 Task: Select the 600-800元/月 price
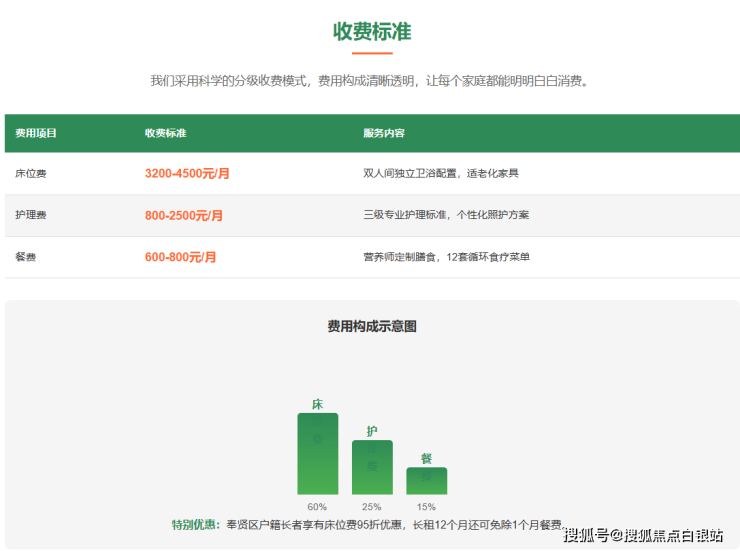pyautogui.click(x=180, y=257)
